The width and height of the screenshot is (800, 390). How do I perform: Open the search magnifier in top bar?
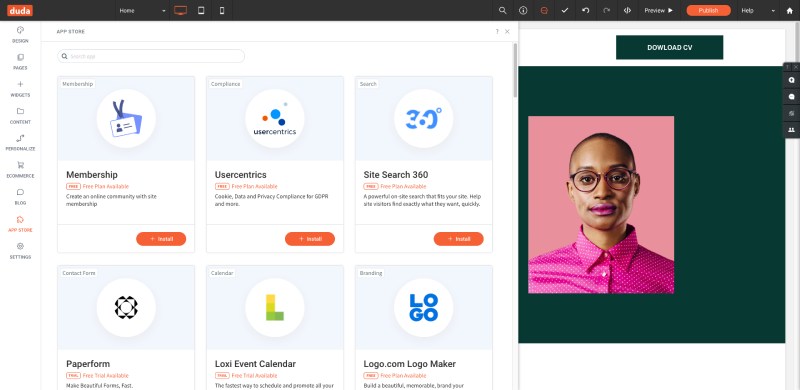(503, 10)
